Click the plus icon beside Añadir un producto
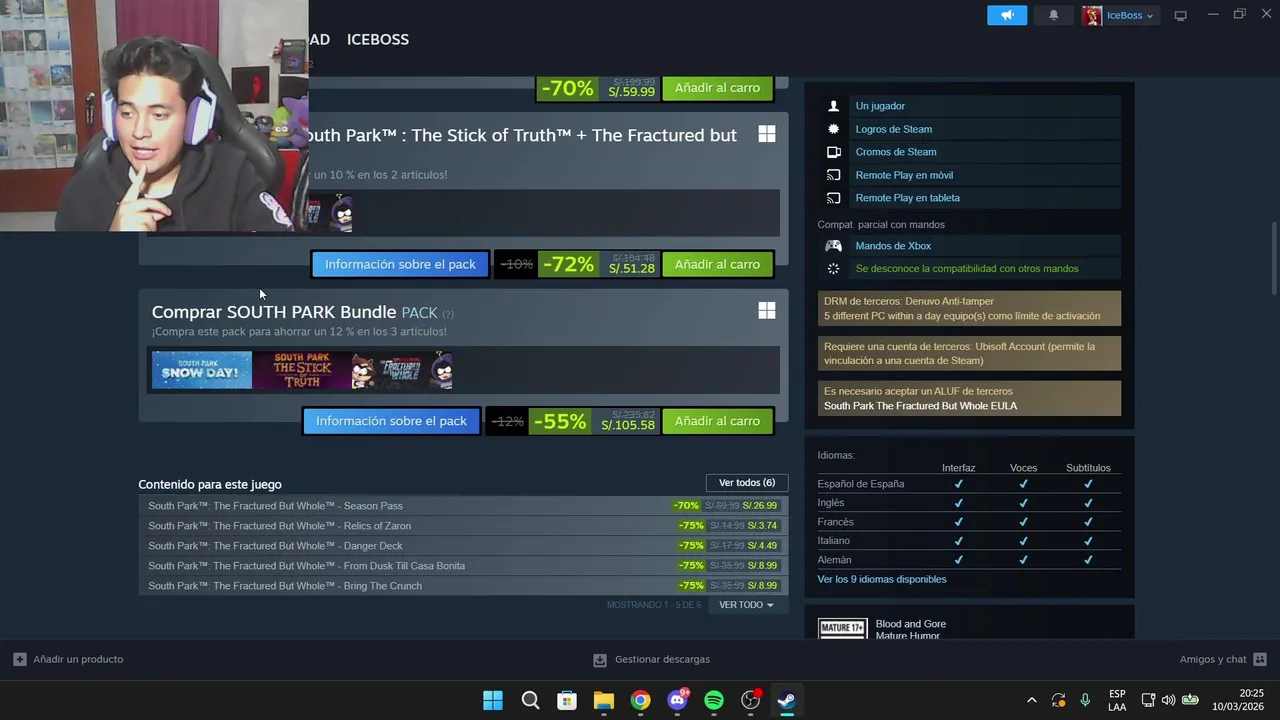The height and width of the screenshot is (720, 1280). pos(20,659)
